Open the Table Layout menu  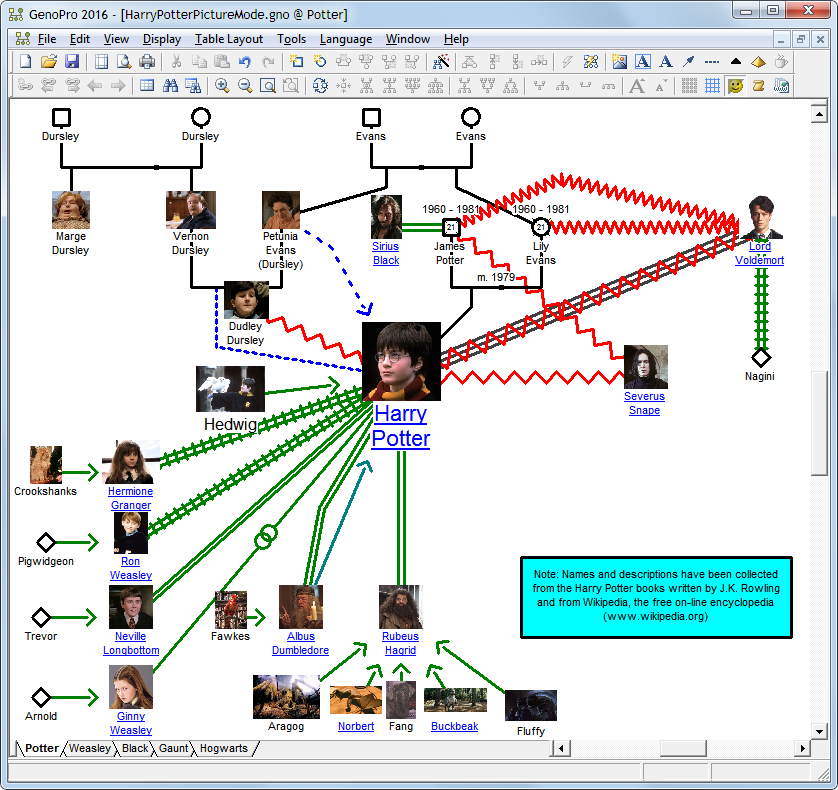229,39
